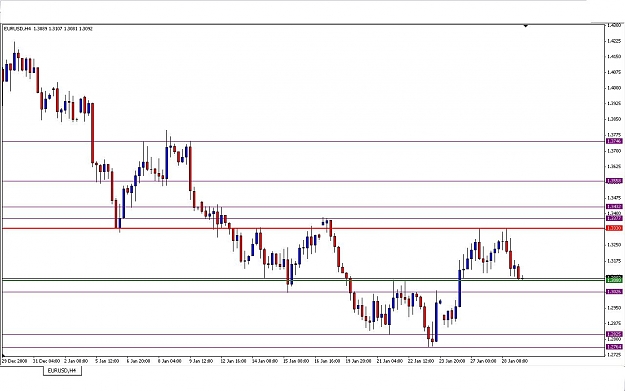Click the 6 Jan 20:00 time label
Image resolution: width=625 pixels, height=391 pixels.
tap(138, 361)
